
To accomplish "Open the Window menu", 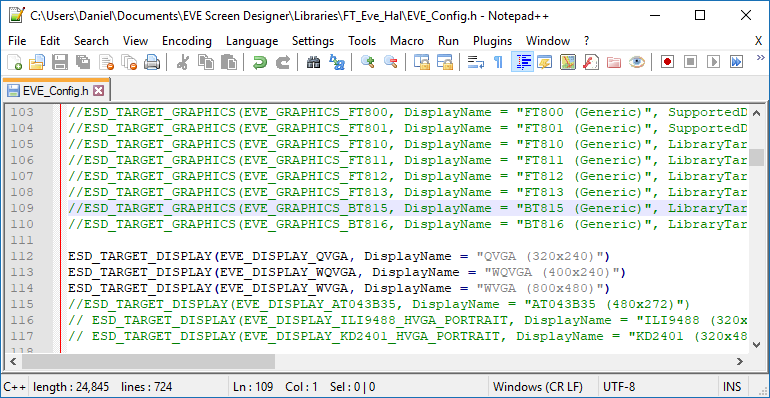I will (x=548, y=41).
